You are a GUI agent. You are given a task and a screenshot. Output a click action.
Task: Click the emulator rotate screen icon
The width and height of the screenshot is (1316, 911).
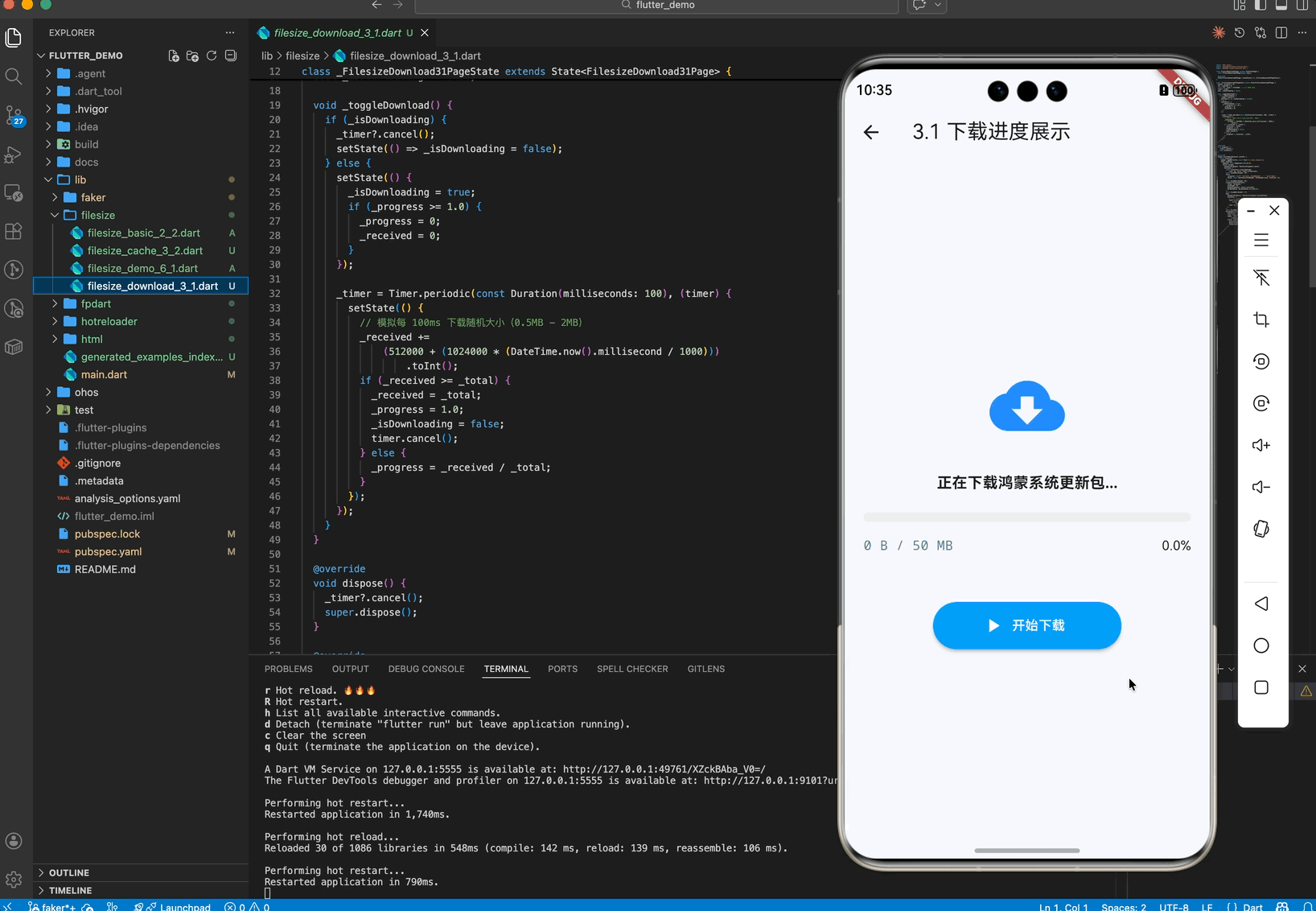(x=1261, y=529)
